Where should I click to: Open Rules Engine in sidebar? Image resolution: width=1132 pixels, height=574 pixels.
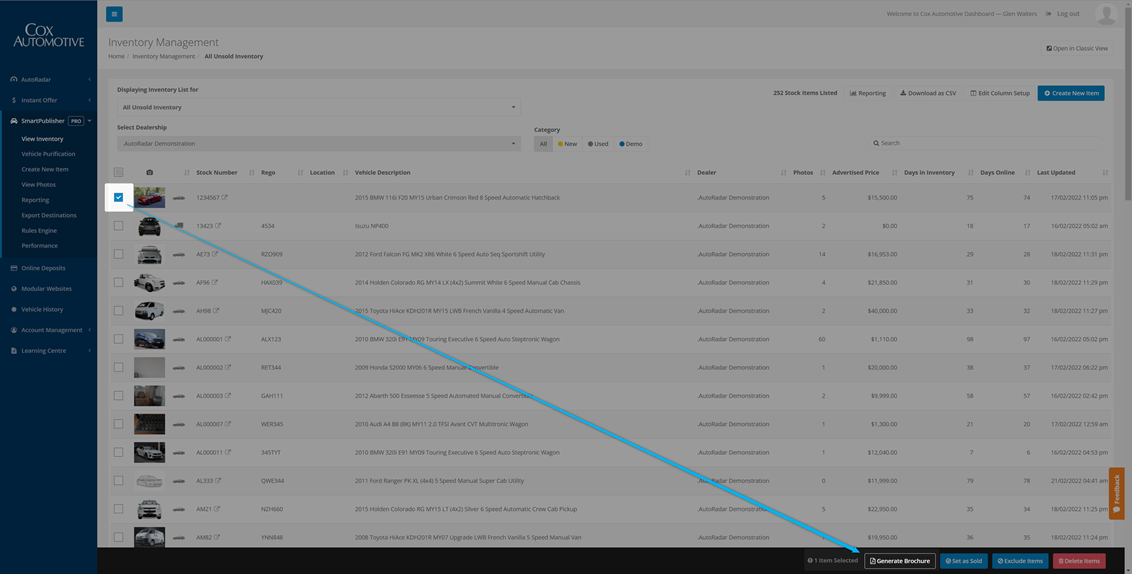click(39, 230)
